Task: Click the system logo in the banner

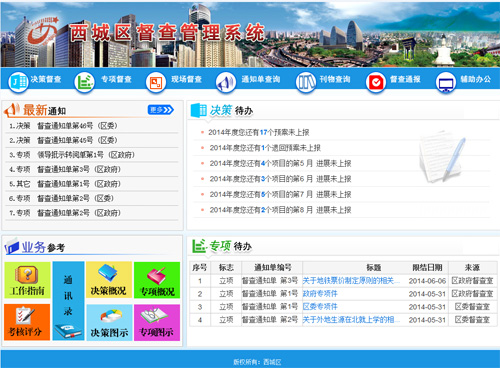Action: 43,32
